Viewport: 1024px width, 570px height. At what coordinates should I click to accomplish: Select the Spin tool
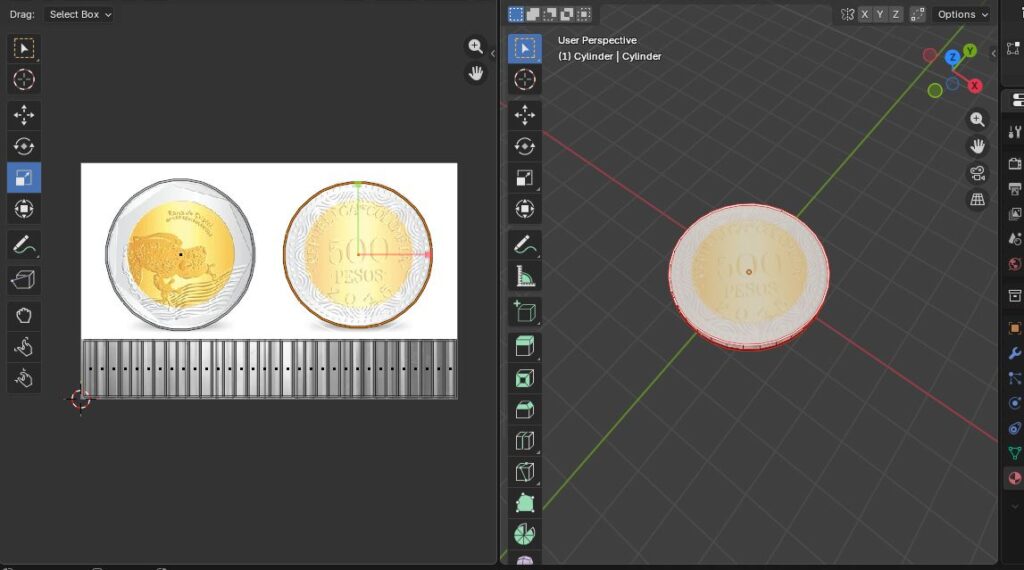click(x=524, y=535)
